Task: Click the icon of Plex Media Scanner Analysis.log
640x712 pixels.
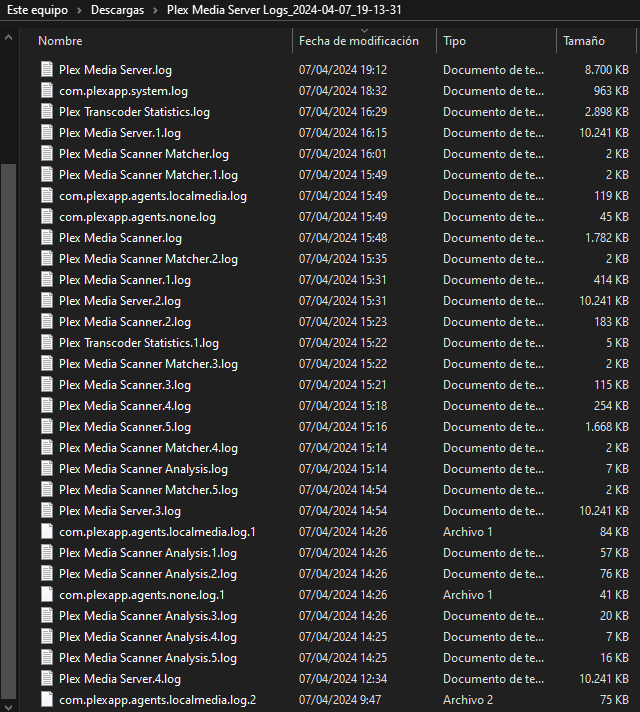Action: coord(47,469)
